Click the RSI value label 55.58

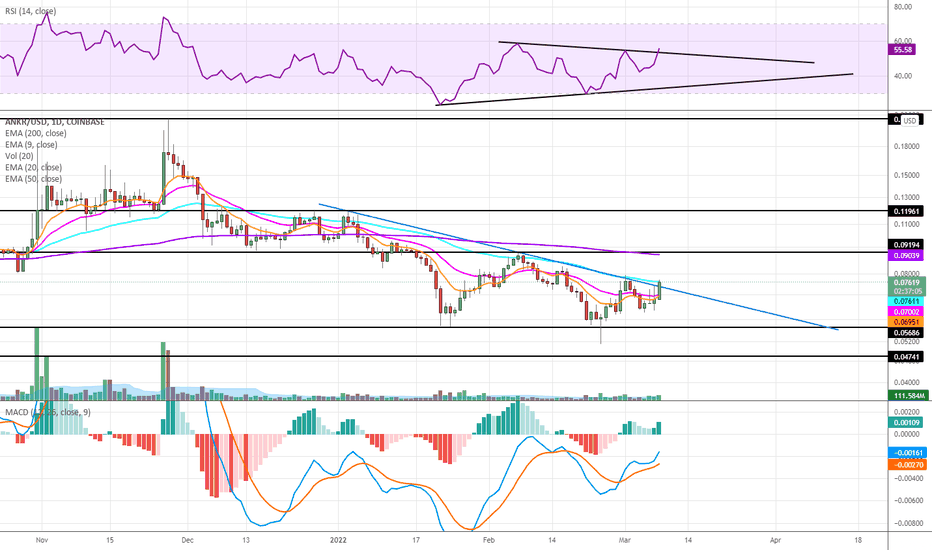(902, 50)
